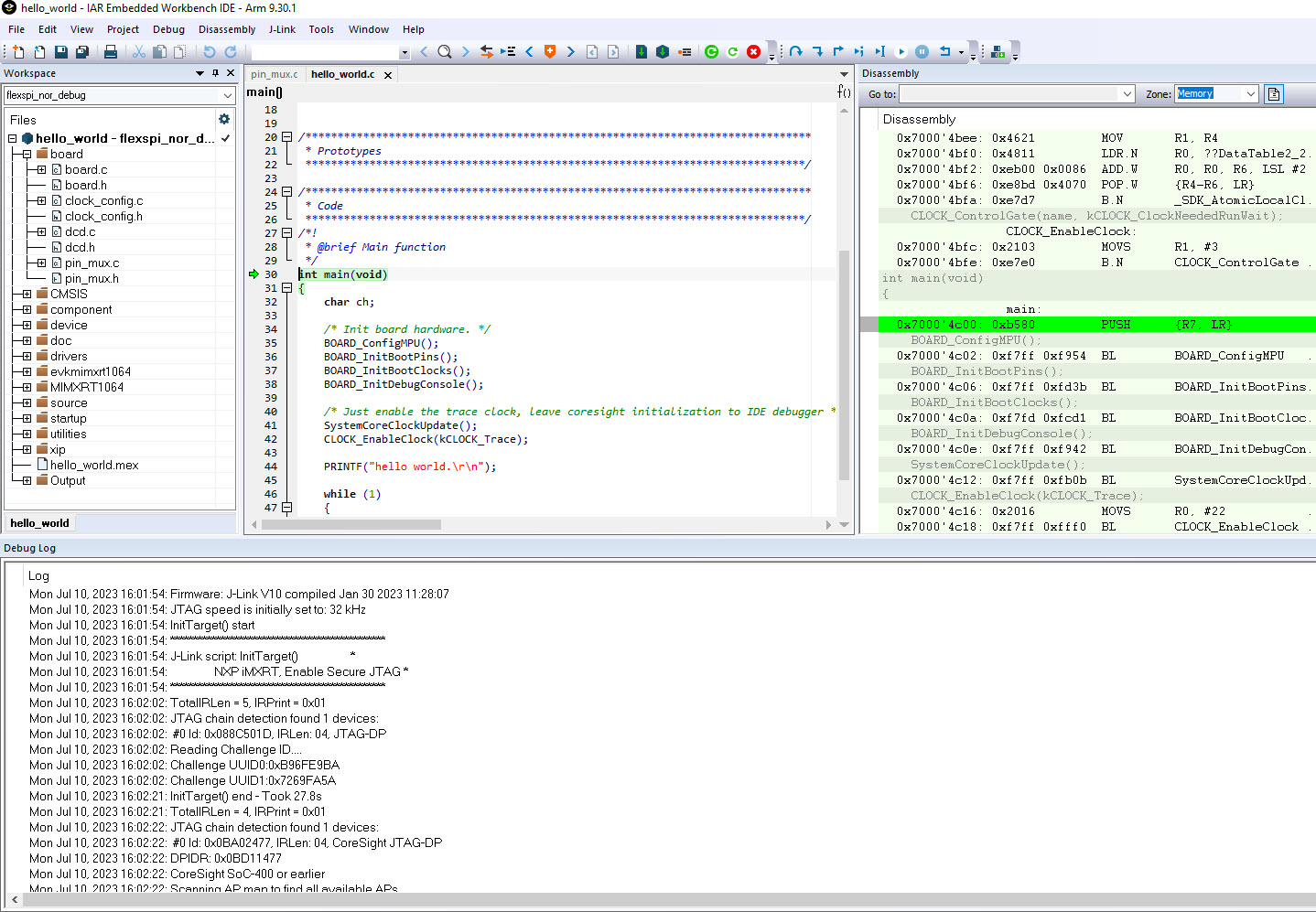
Task: Click the red Stop Build icon
Action: click(753, 52)
